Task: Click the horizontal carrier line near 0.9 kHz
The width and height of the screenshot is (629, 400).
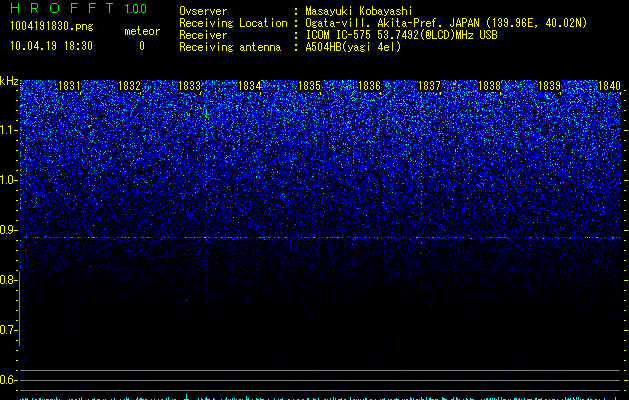Action: click(320, 238)
